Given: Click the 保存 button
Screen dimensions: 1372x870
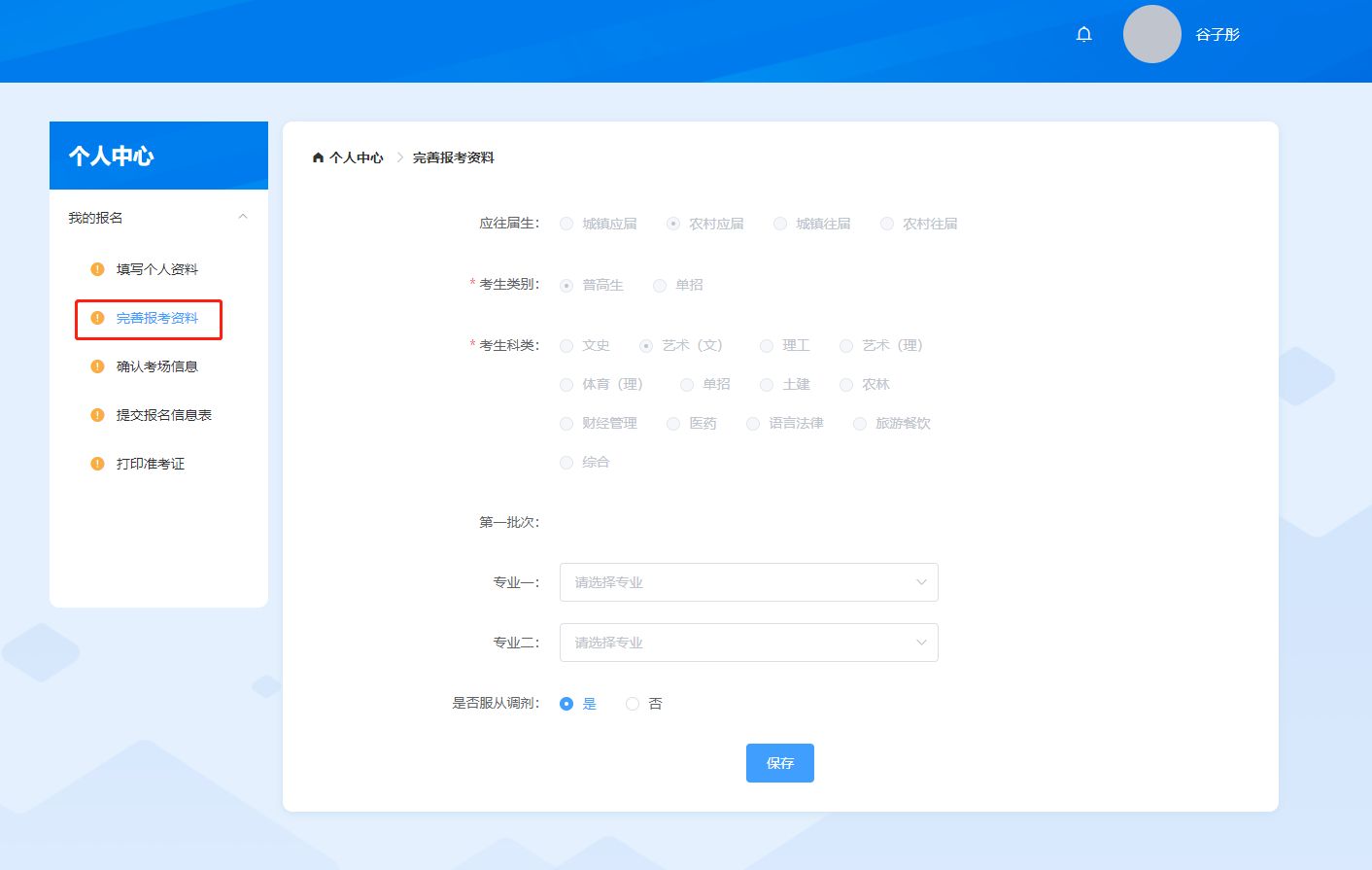Looking at the screenshot, I should point(780,763).
